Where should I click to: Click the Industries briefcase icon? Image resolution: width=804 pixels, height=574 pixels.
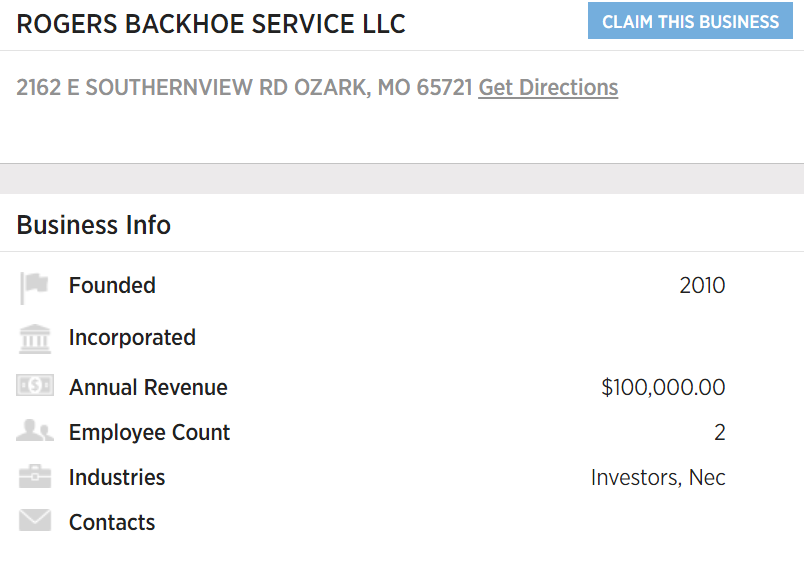click(x=35, y=476)
